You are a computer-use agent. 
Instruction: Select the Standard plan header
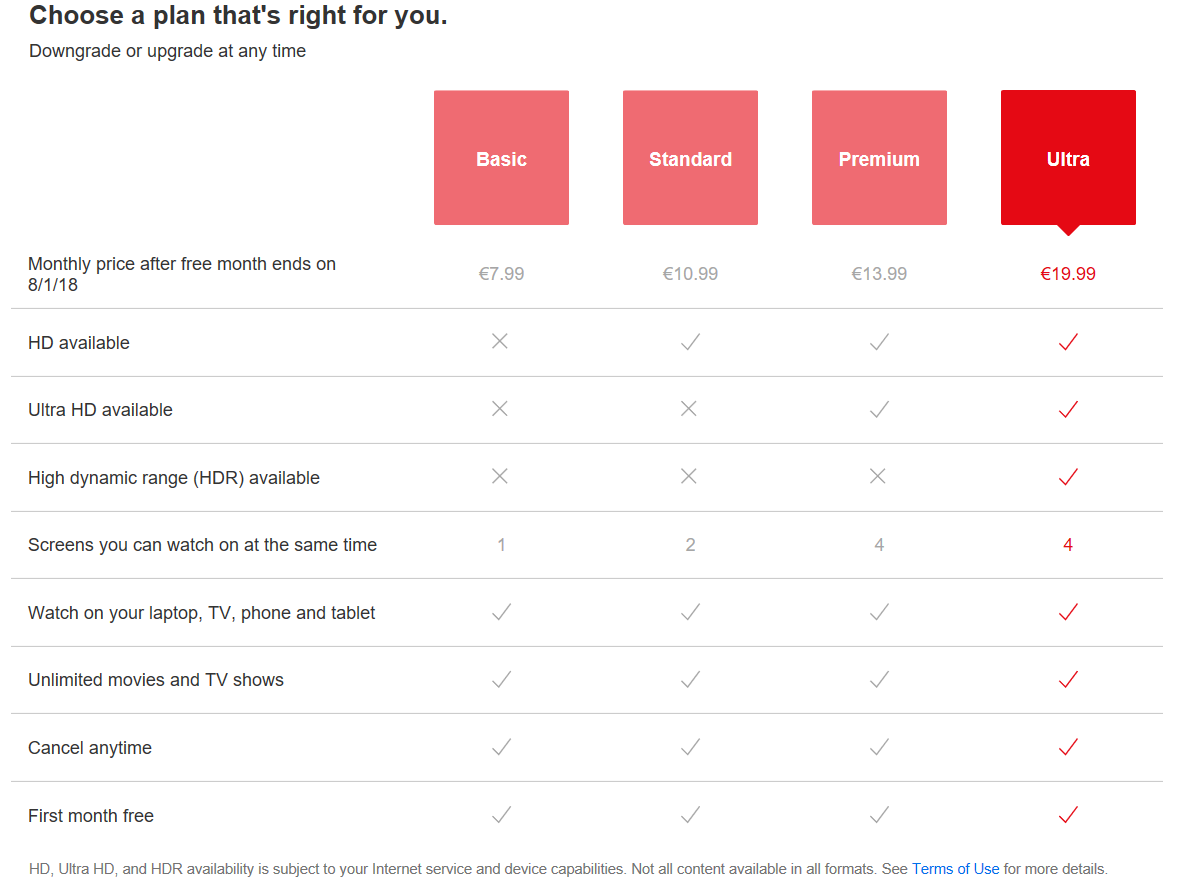pyautogui.click(x=690, y=157)
